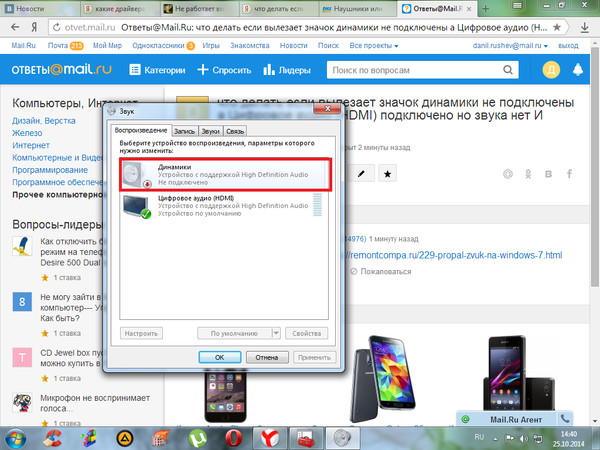Click red toolbox taskbar icon
The image size is (600, 450).
(x=306, y=439)
